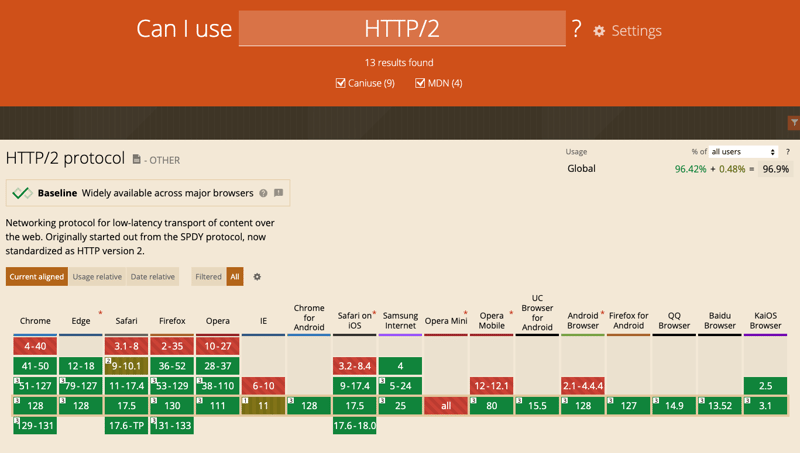Click the Chrome 41-50 cell
Viewport: 800px width, 453px height.
pyautogui.click(x=35, y=366)
